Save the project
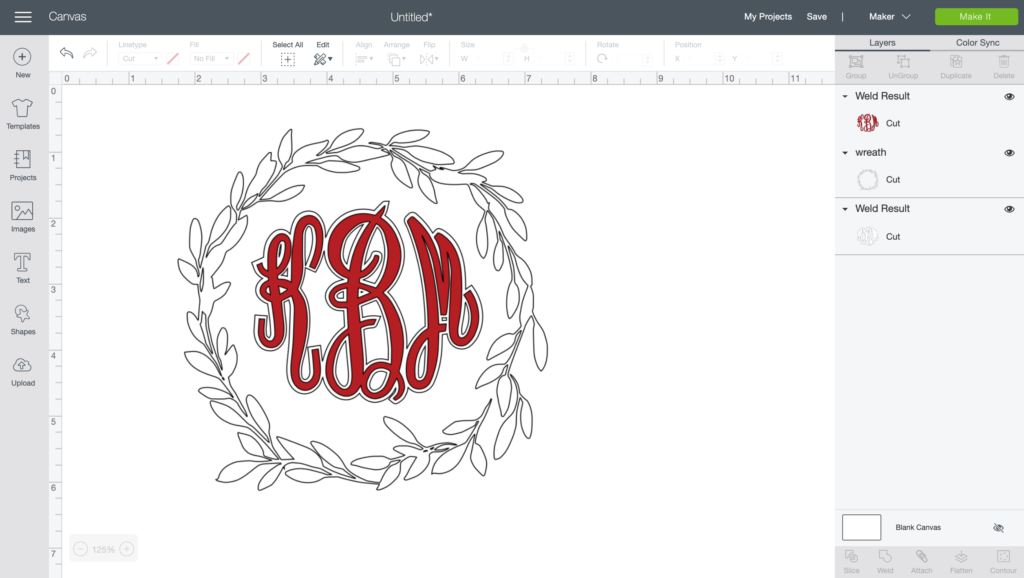Image resolution: width=1024 pixels, height=578 pixels. click(816, 17)
